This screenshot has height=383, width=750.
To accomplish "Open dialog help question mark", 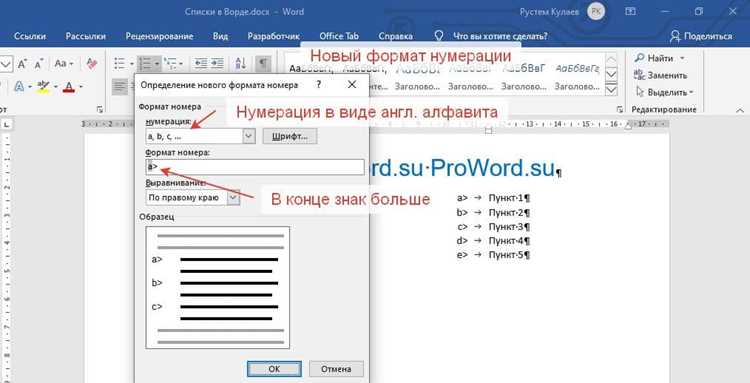I will pos(319,85).
